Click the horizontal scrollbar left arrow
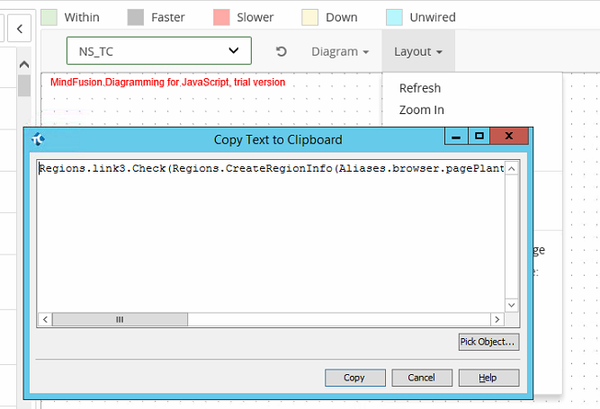Viewport: 600px width, 409px height. pyautogui.click(x=45, y=319)
